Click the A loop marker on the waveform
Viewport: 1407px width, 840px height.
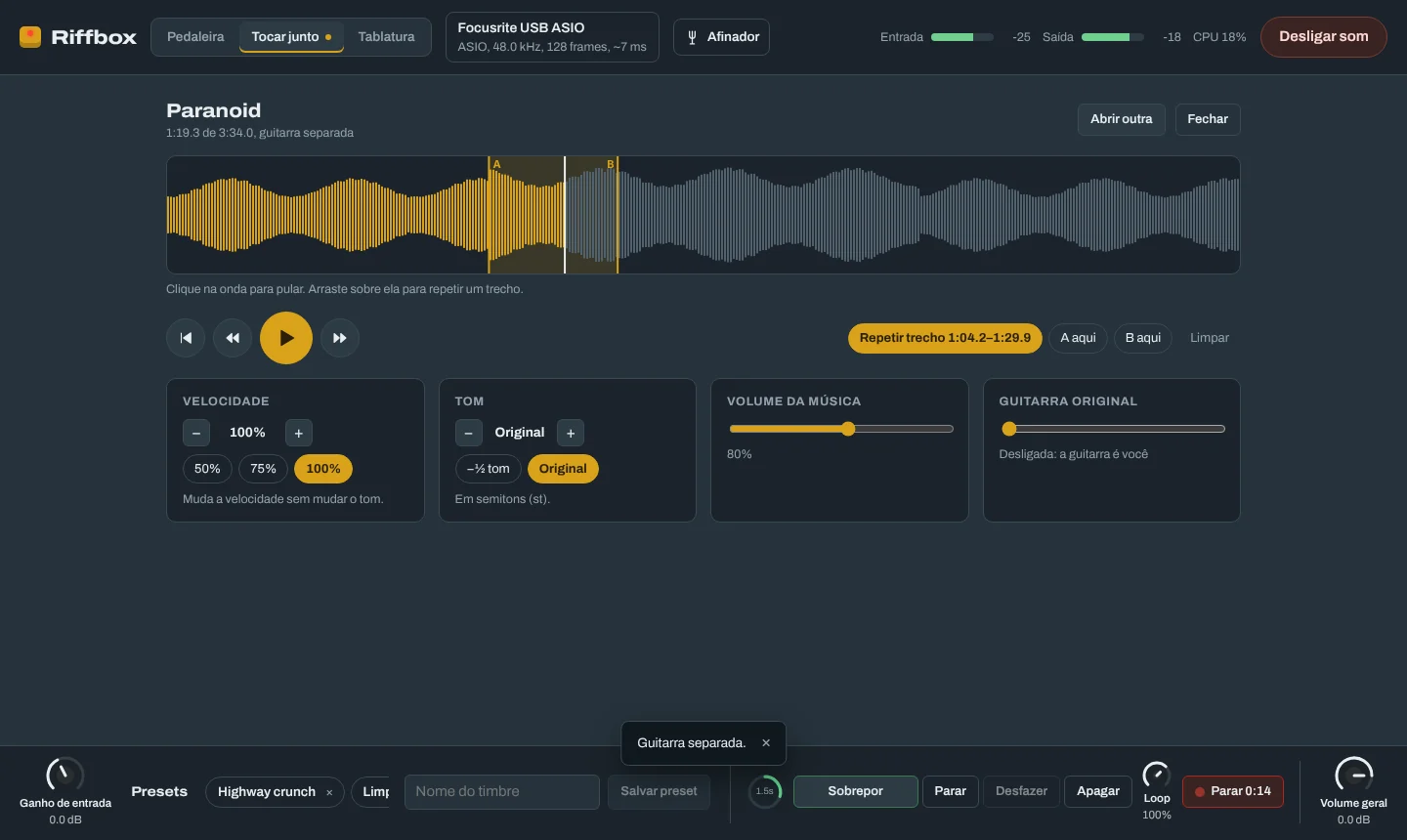click(x=496, y=164)
